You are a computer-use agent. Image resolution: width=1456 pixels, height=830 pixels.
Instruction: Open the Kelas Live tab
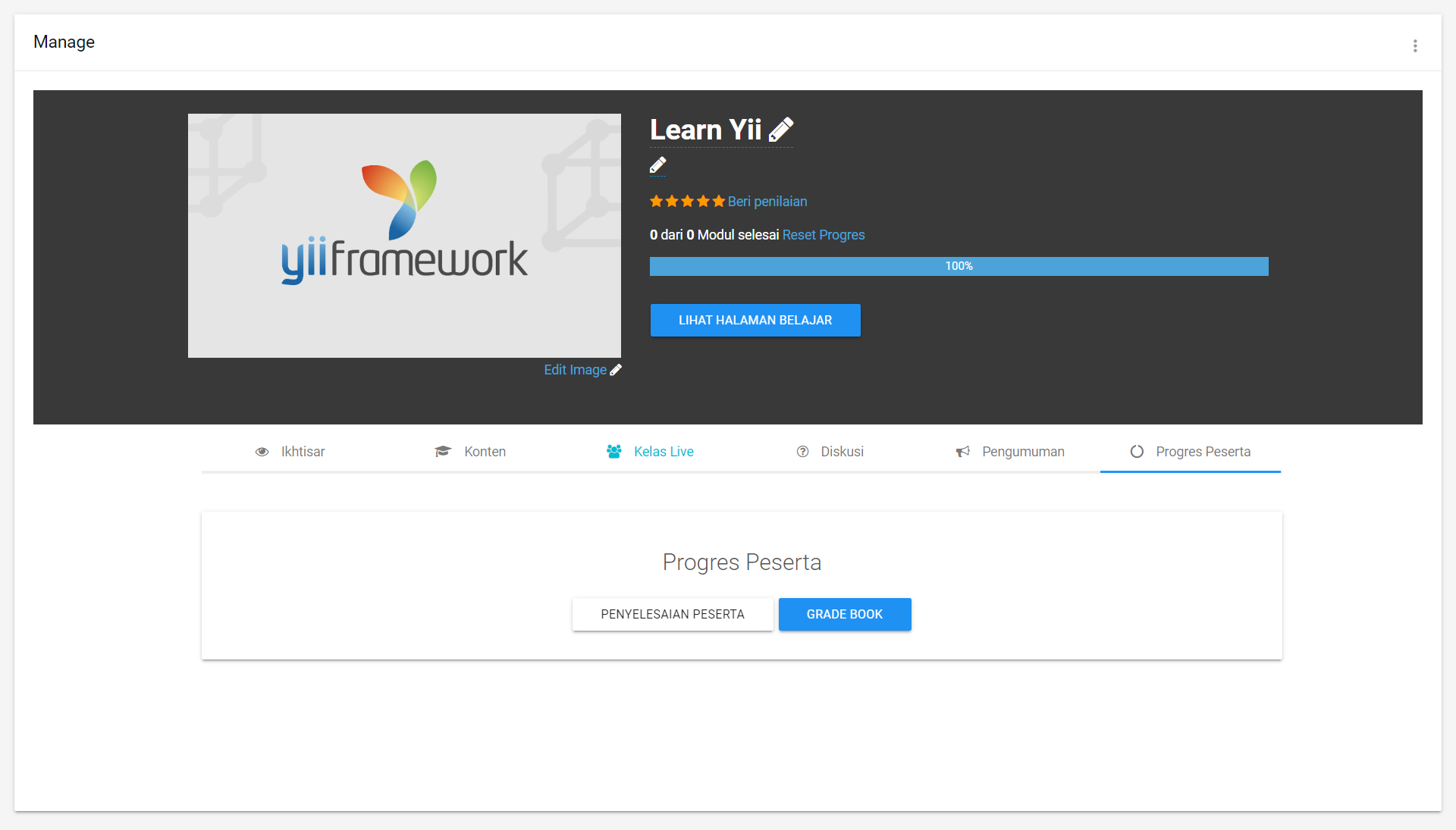[x=650, y=452]
